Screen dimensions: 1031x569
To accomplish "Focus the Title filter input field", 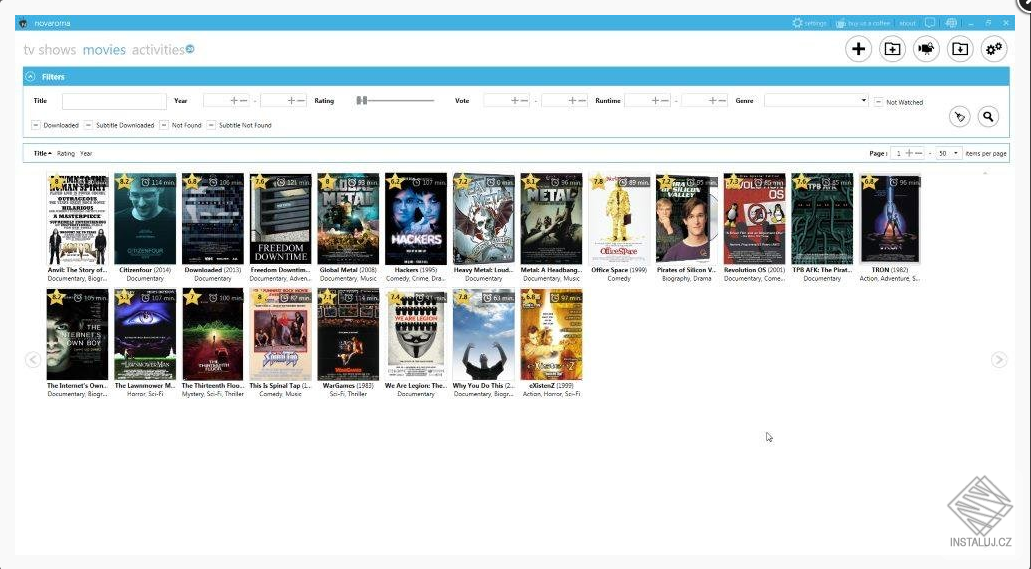I will 114,101.
